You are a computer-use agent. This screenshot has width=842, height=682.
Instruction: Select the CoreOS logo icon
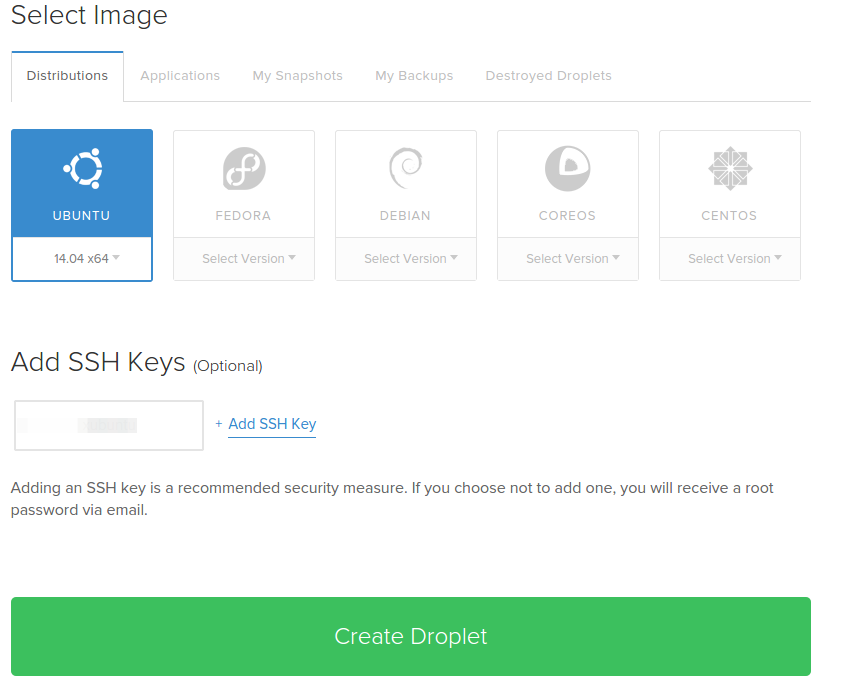[568, 169]
